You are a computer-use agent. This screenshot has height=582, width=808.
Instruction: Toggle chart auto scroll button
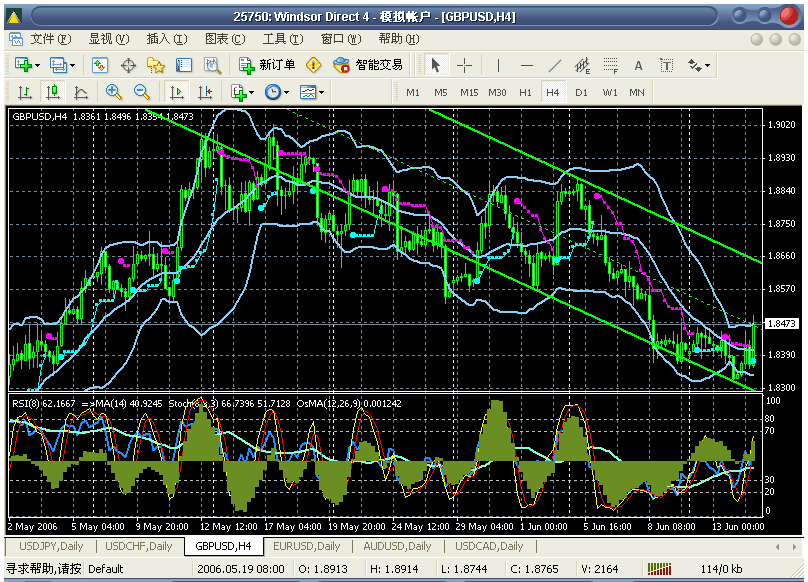pyautogui.click(x=177, y=92)
